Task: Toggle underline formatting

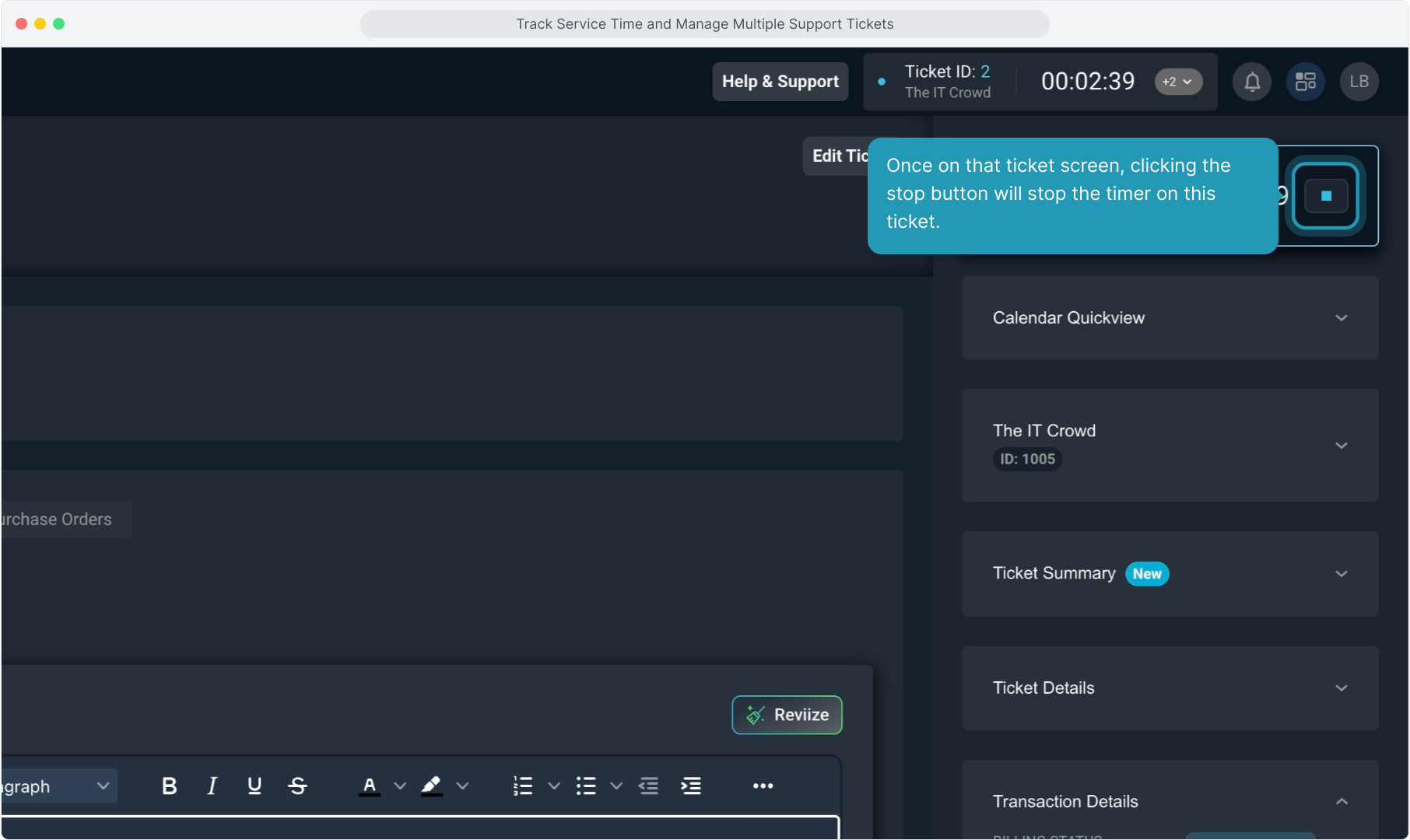Action: (254, 786)
